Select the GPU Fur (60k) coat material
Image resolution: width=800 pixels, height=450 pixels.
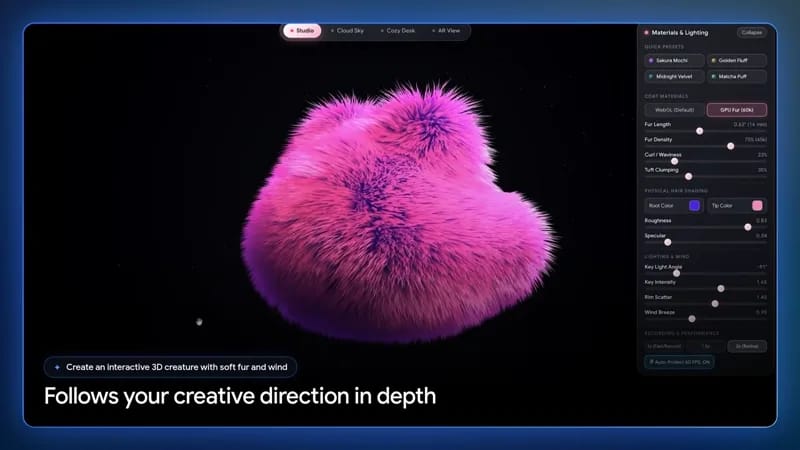[x=737, y=110]
